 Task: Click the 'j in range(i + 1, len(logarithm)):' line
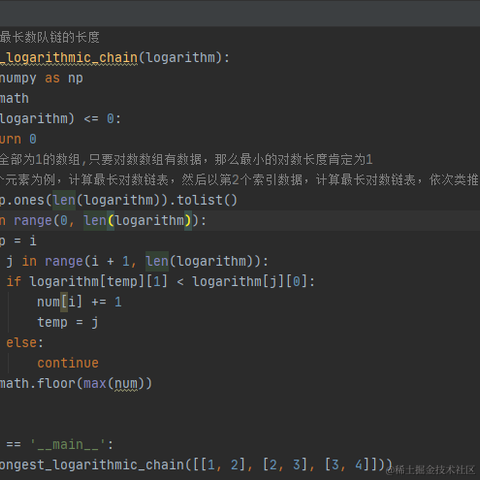click(137, 261)
